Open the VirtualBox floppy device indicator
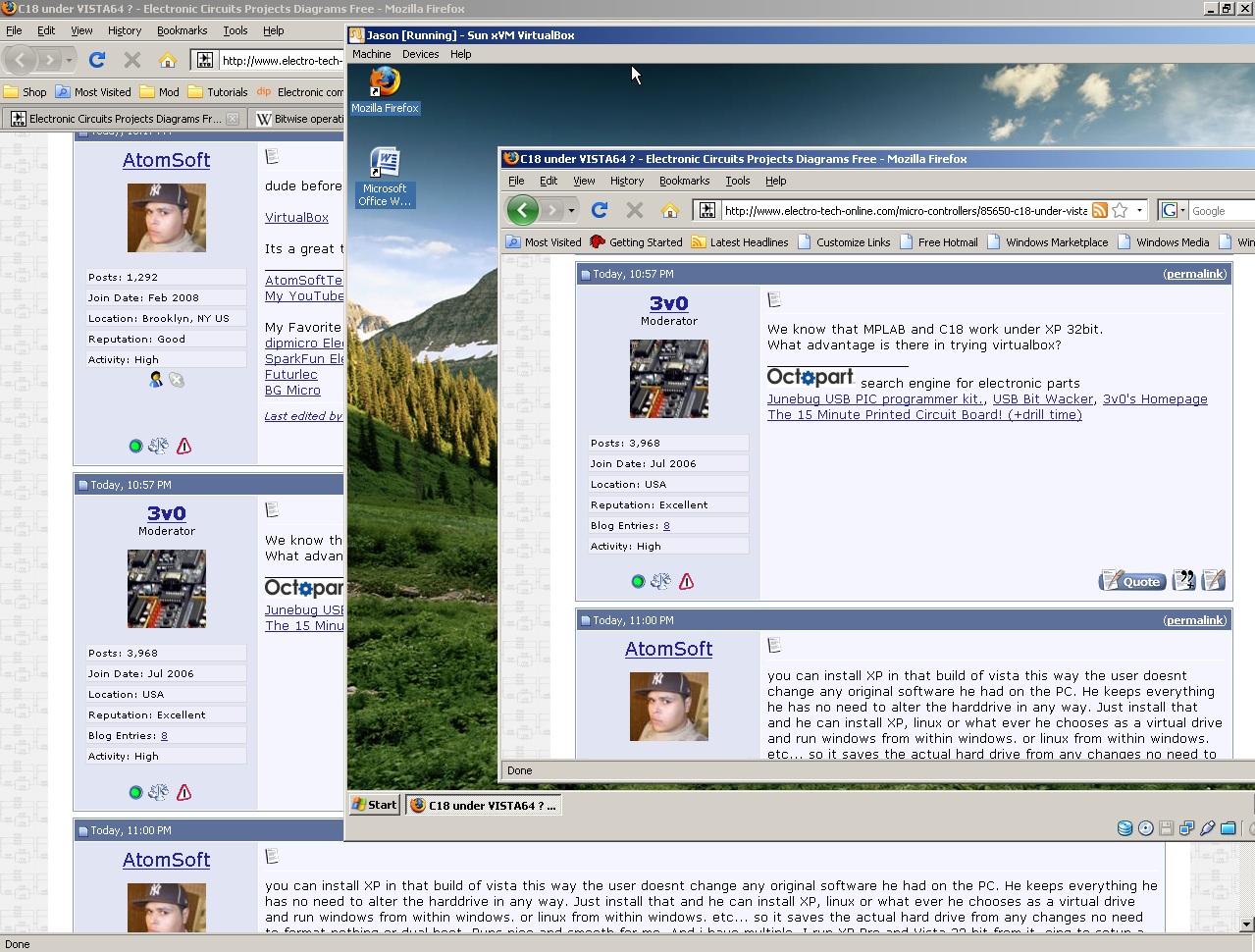The height and width of the screenshot is (952, 1255). [1167, 828]
